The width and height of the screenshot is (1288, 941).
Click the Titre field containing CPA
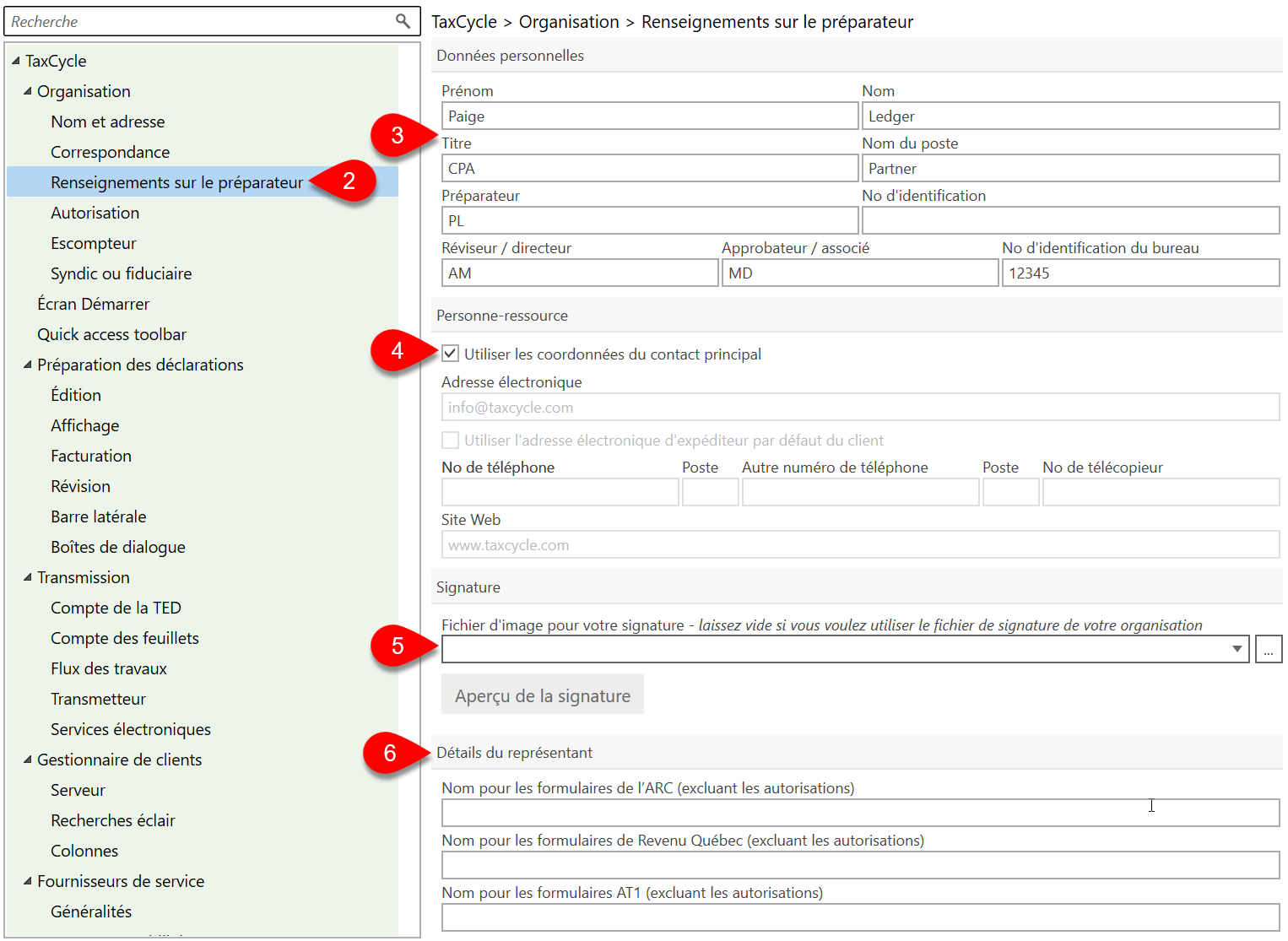point(650,168)
